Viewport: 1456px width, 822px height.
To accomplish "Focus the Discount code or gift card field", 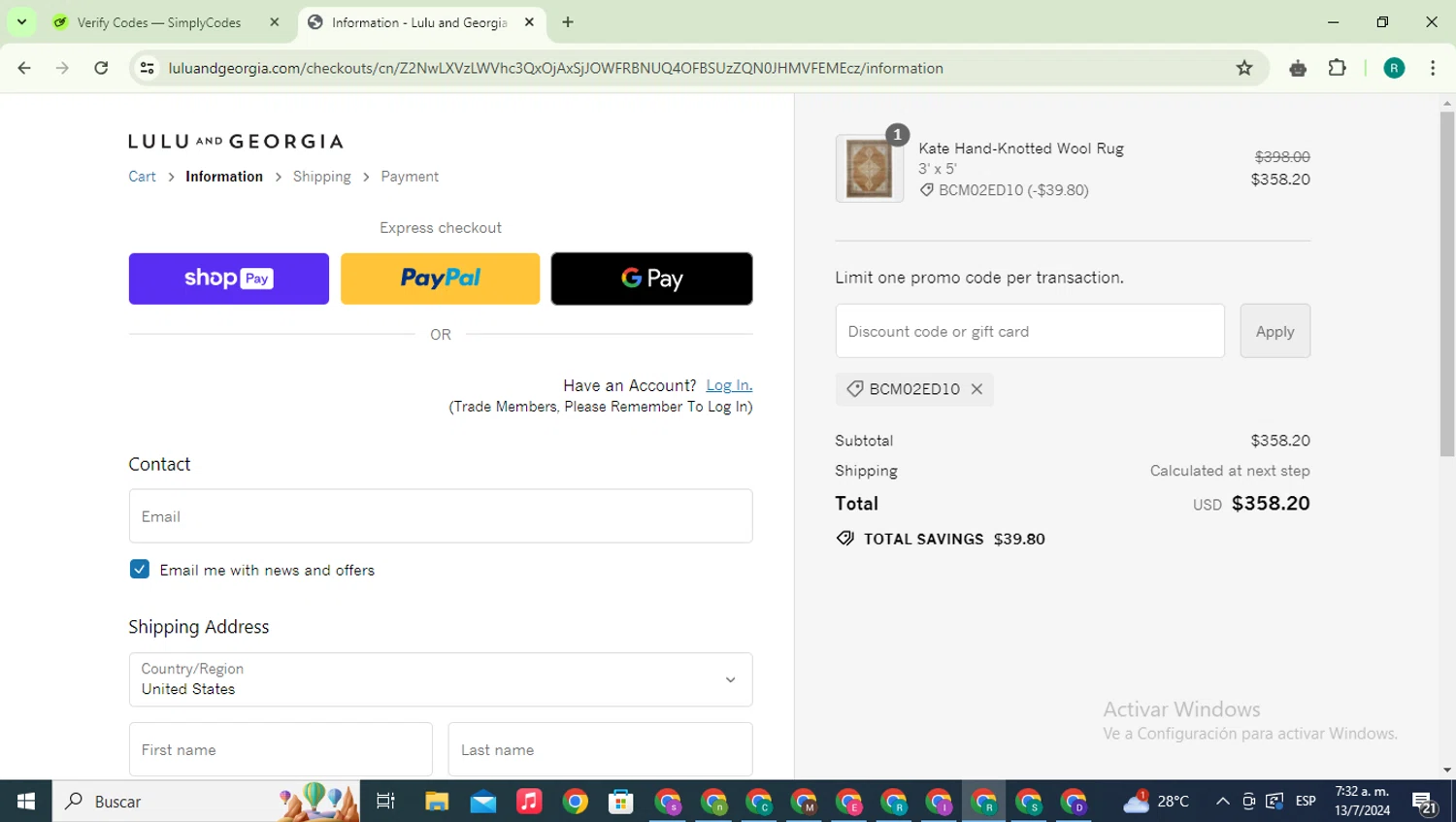I will click(1030, 331).
